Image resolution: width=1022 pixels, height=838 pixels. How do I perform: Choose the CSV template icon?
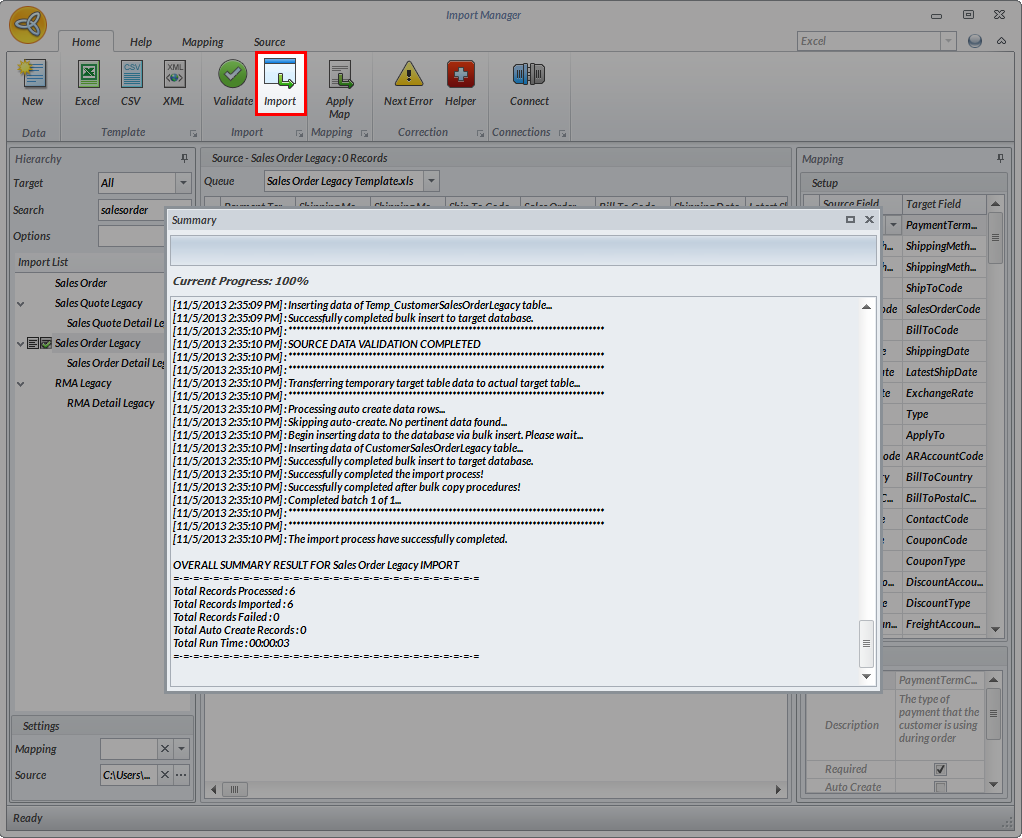[131, 82]
